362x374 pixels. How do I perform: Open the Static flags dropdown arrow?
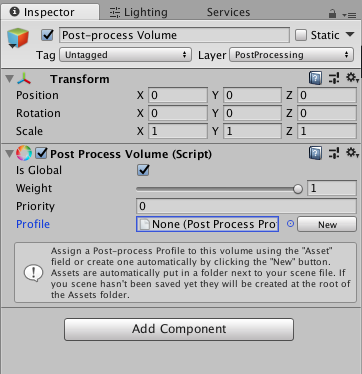(350, 35)
